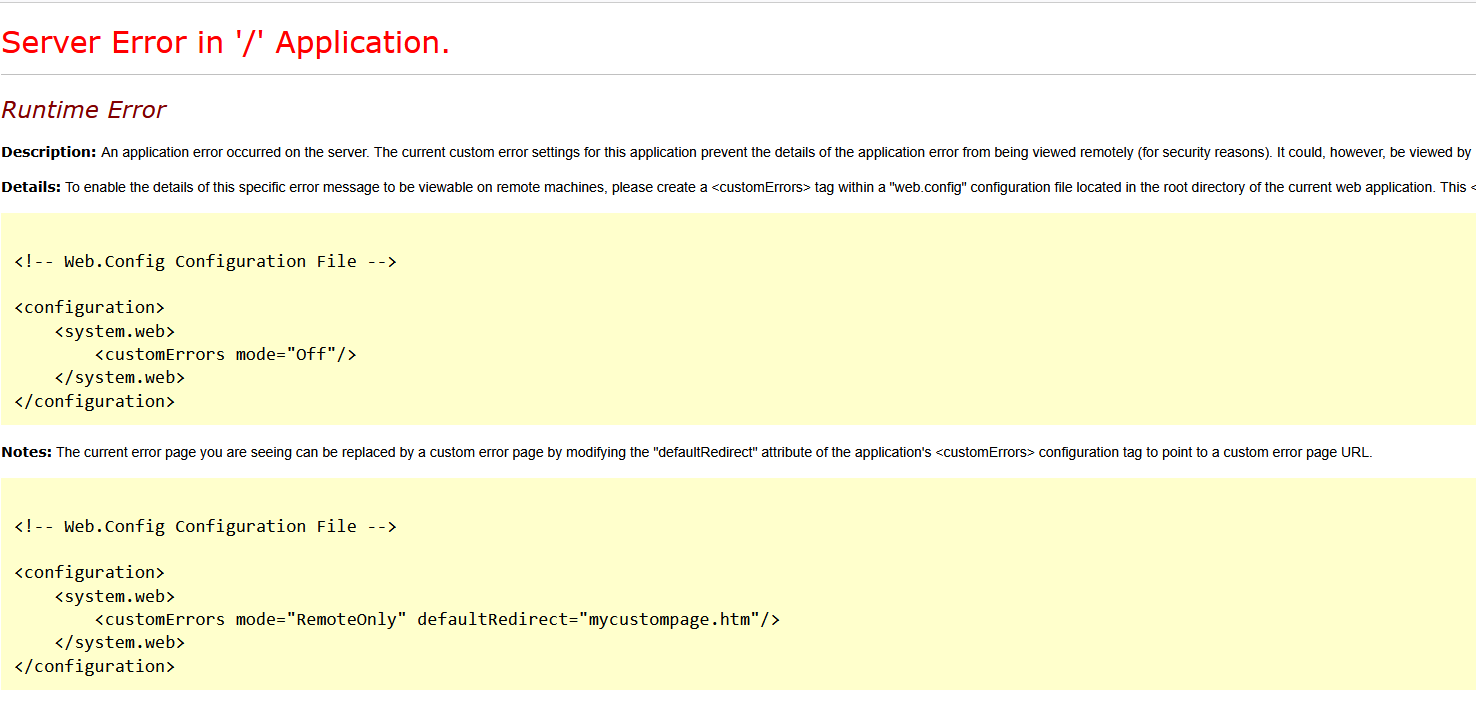Click opening <configuration> tag in first code block
The width and height of the screenshot is (1476, 725).
pos(90,307)
